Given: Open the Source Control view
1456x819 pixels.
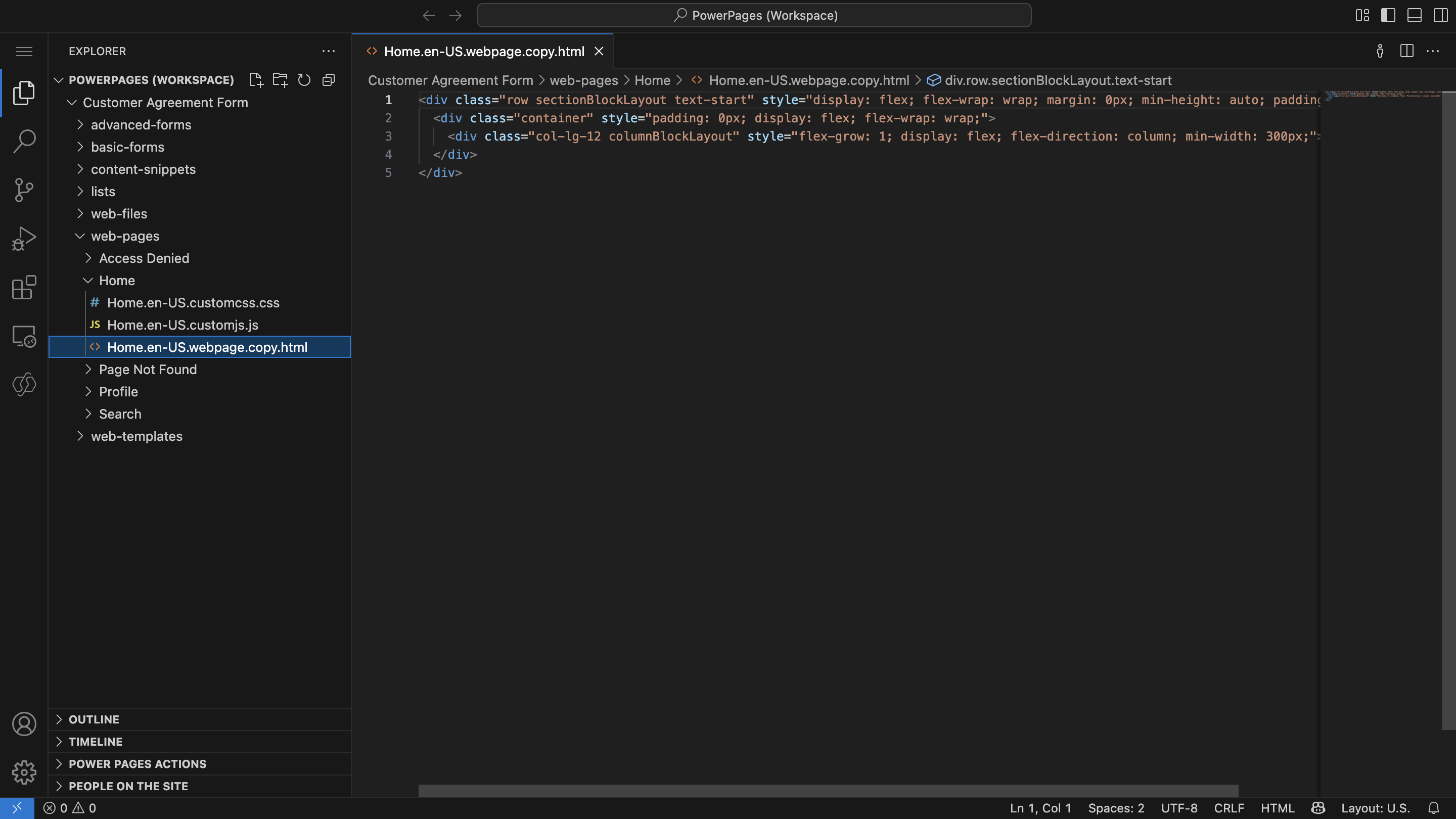Looking at the screenshot, I should click(x=24, y=190).
